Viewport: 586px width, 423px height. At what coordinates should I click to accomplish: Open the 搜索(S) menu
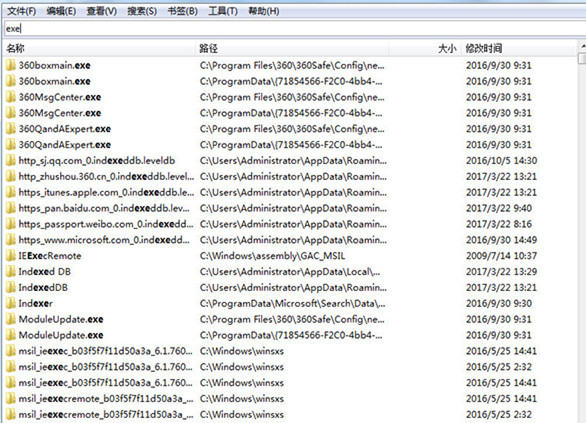pyautogui.click(x=142, y=11)
